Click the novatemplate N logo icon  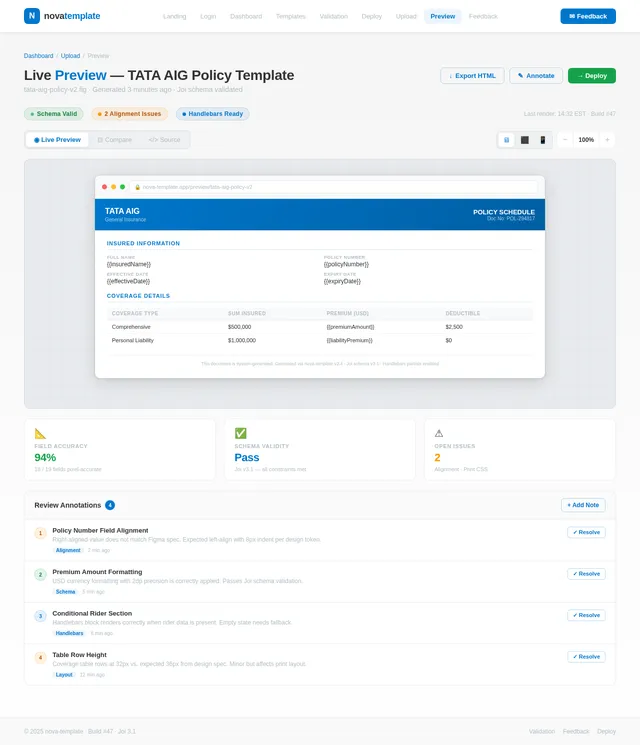tap(32, 16)
